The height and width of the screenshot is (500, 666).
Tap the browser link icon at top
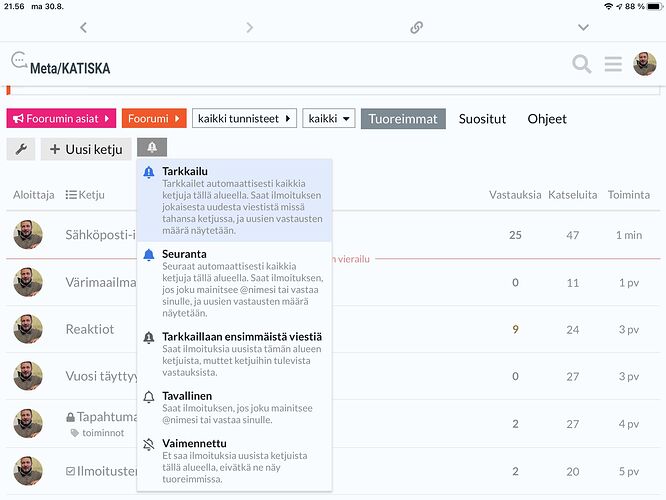(417, 27)
